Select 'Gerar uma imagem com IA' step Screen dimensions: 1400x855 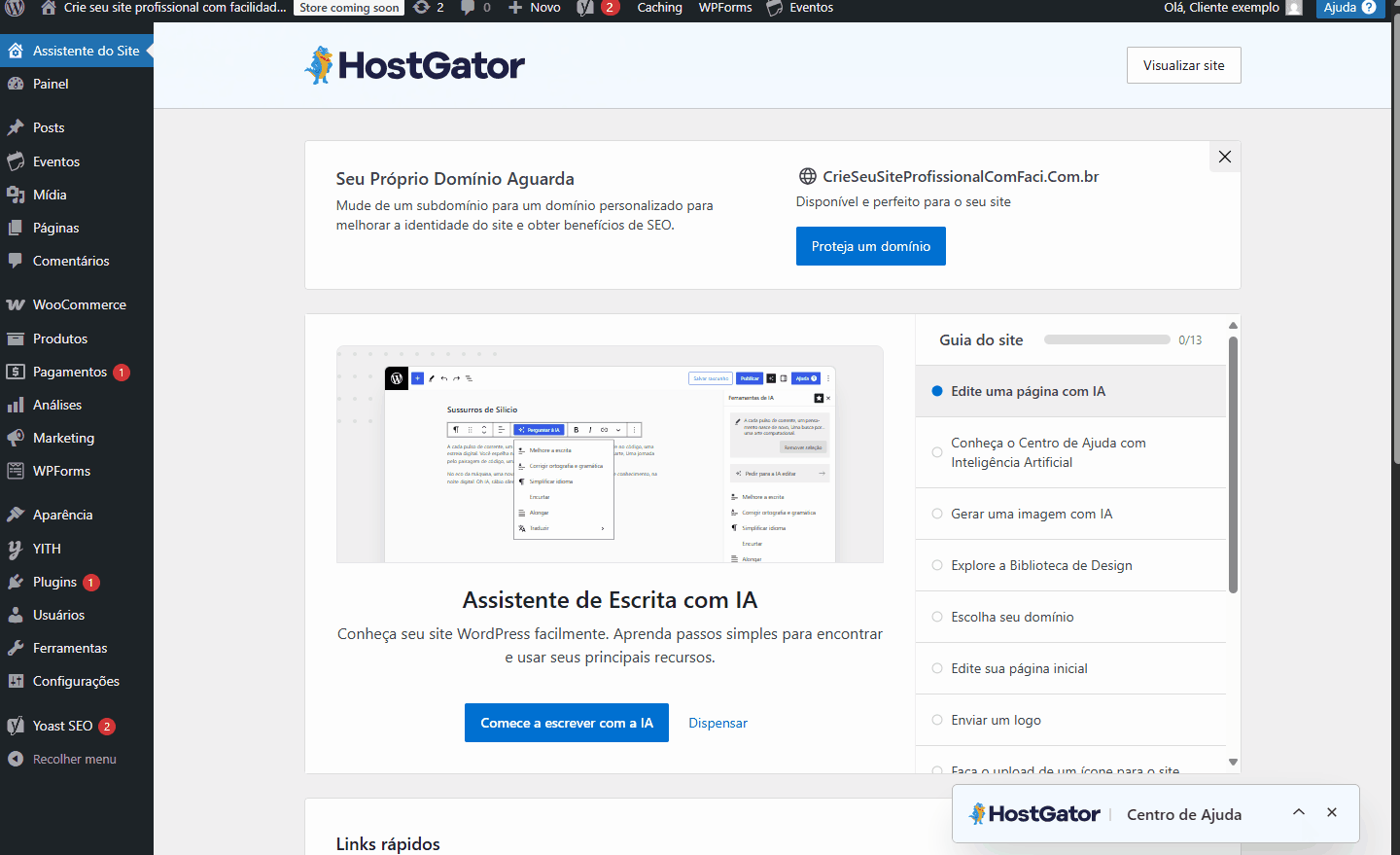tap(1070, 514)
